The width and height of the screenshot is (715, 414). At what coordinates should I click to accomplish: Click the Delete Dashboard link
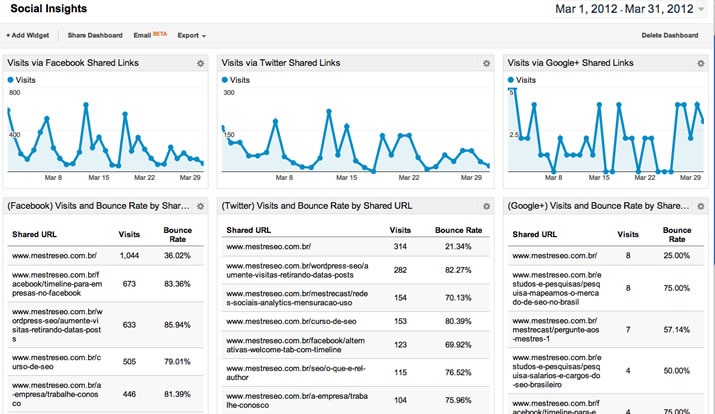669,35
